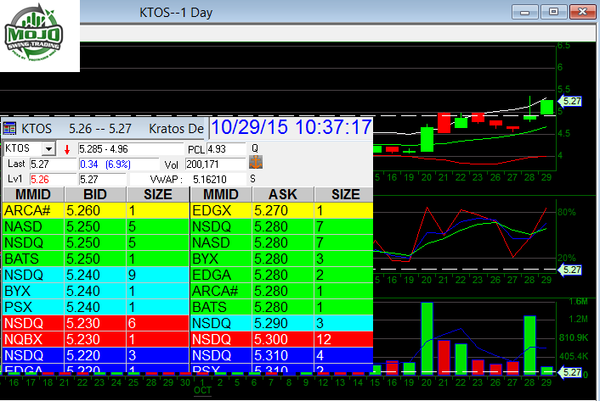Click the BID column header
The width and height of the screenshot is (600, 401).
(x=94, y=194)
